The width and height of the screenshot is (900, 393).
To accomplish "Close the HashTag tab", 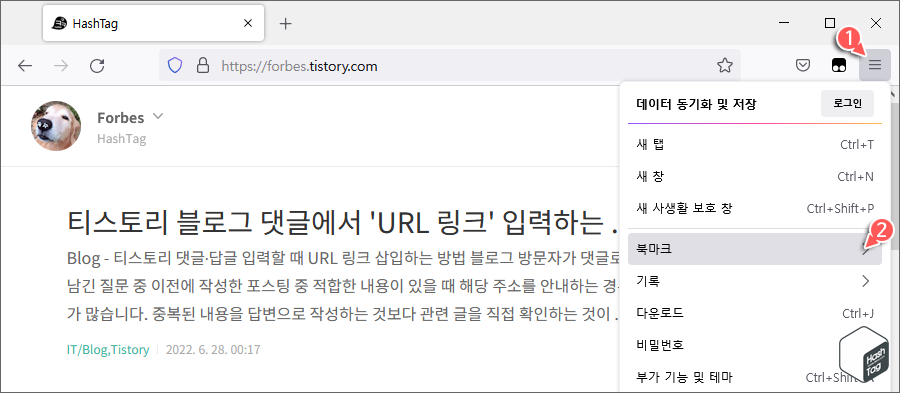I will tap(248, 24).
